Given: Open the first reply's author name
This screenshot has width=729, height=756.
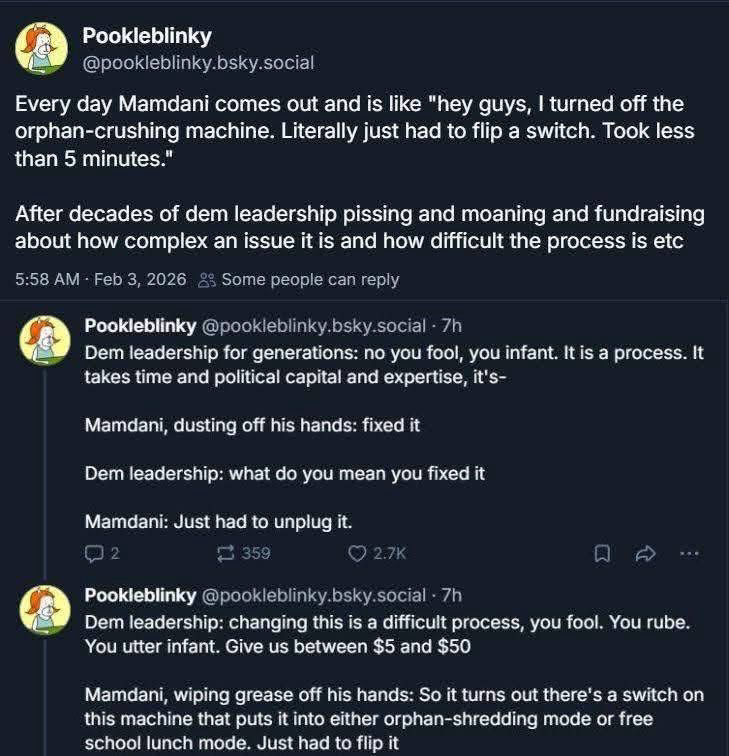Looking at the screenshot, I should pyautogui.click(x=140, y=325).
